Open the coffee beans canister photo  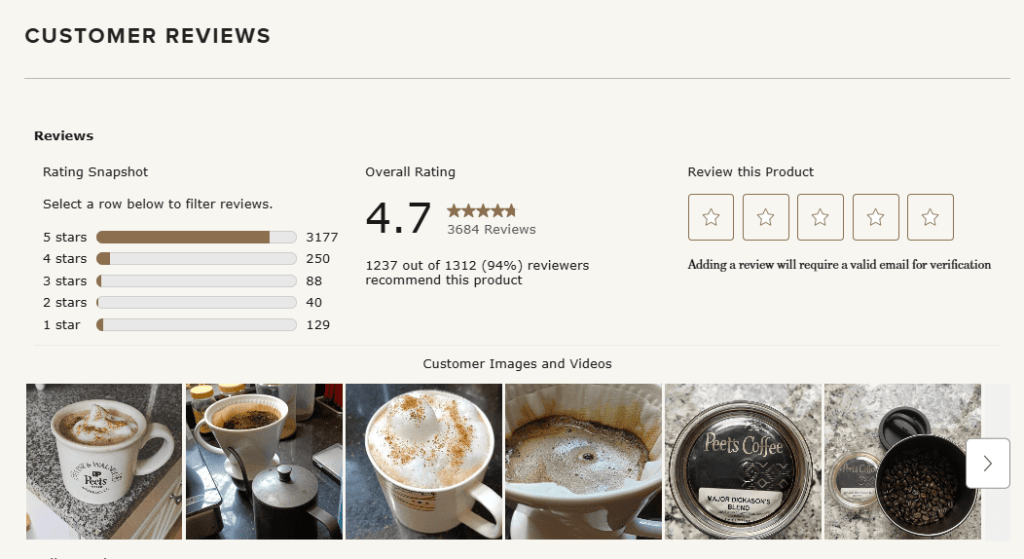coord(903,461)
